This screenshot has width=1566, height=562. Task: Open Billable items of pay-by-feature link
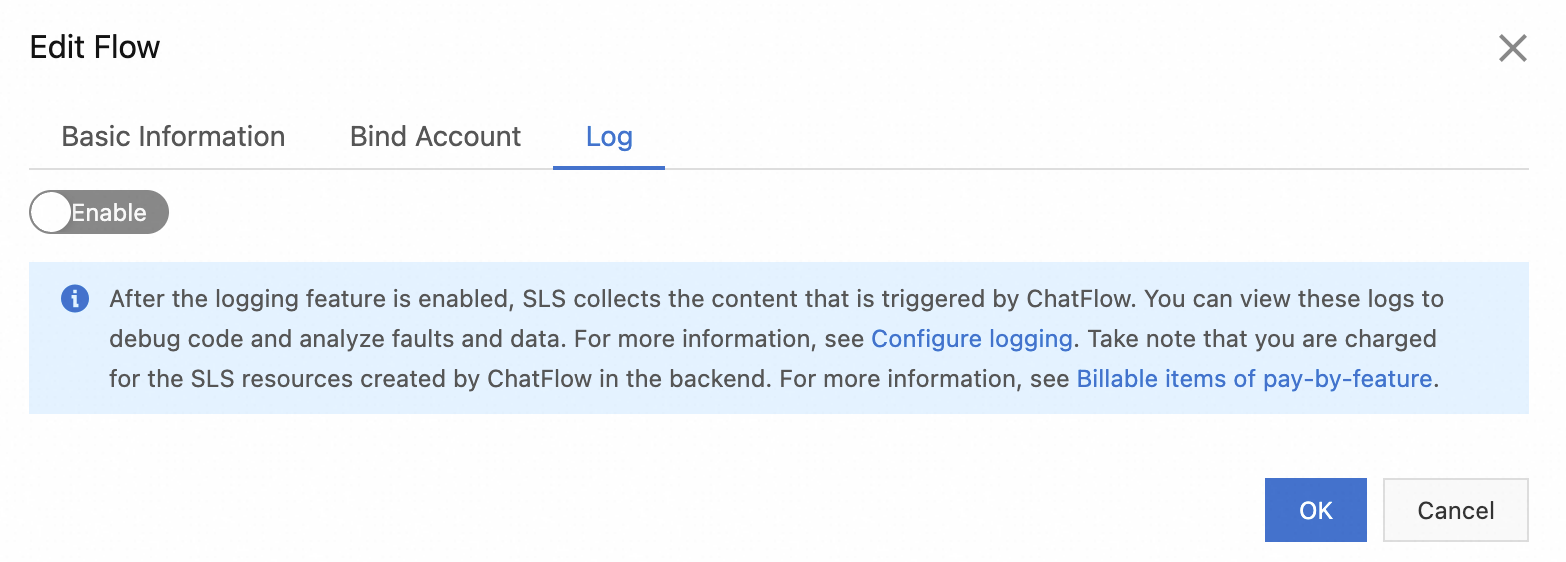pos(1254,379)
